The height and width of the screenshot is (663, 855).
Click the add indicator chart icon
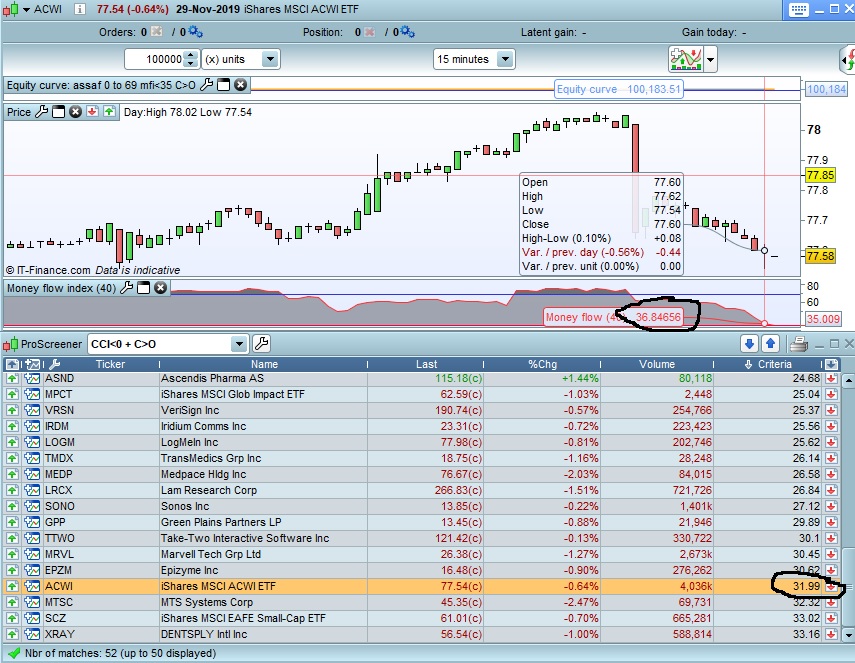[x=685, y=59]
